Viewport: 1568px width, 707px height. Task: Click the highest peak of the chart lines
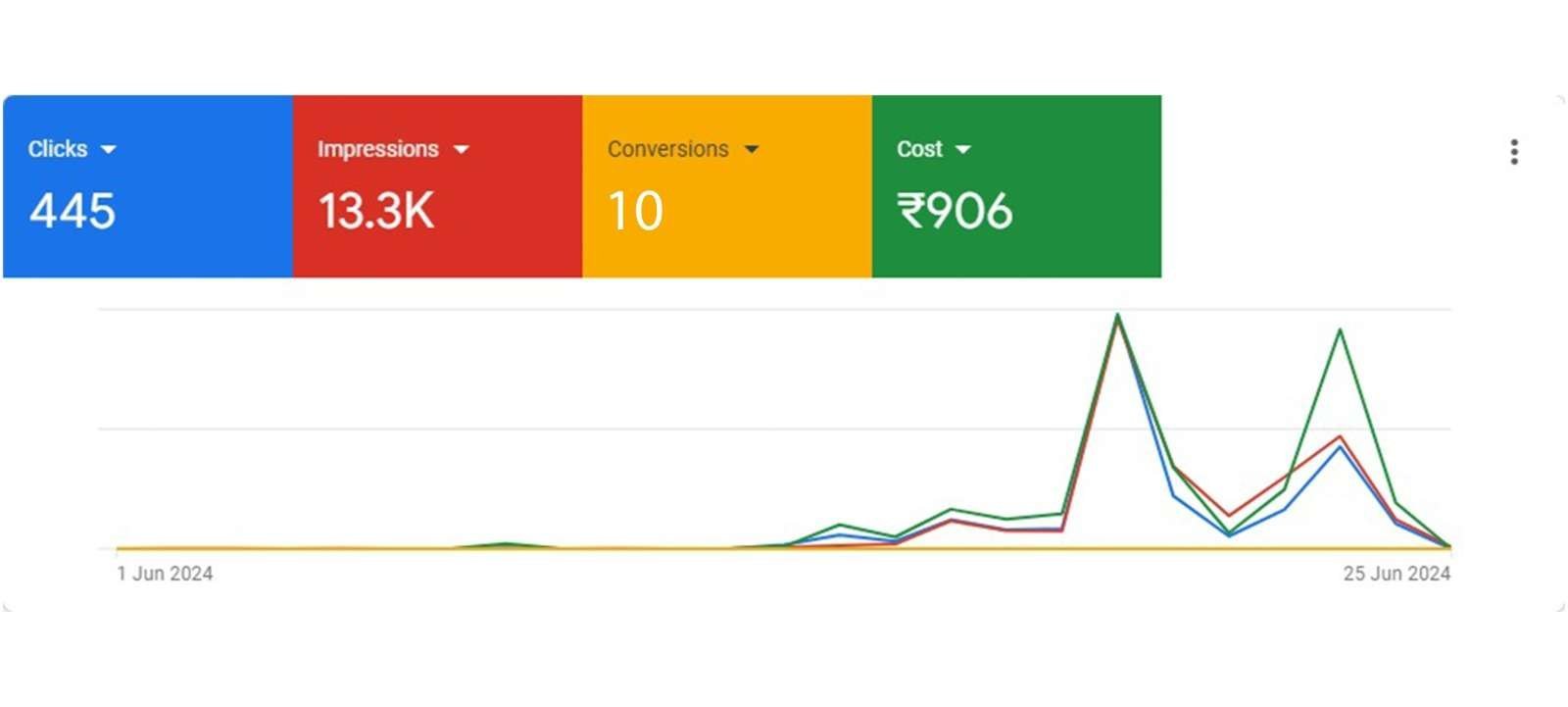[x=1117, y=316]
